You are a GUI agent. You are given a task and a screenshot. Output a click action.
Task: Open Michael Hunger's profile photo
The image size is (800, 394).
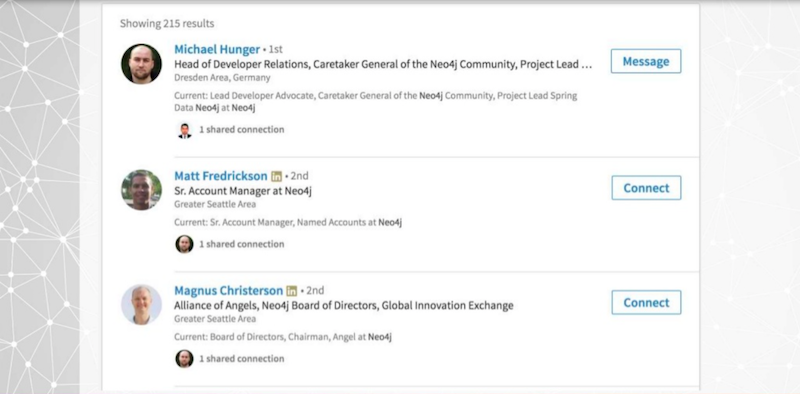click(141, 64)
